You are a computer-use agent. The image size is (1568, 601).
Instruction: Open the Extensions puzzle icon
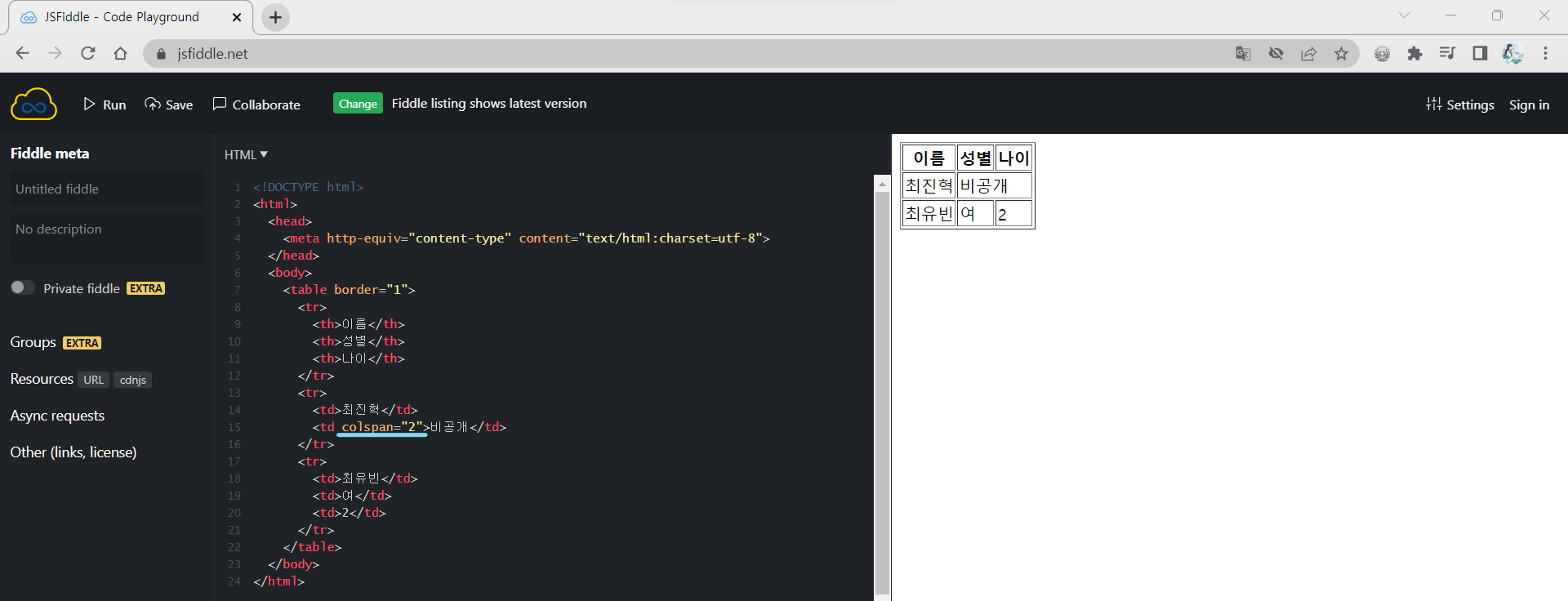pos(1414,53)
